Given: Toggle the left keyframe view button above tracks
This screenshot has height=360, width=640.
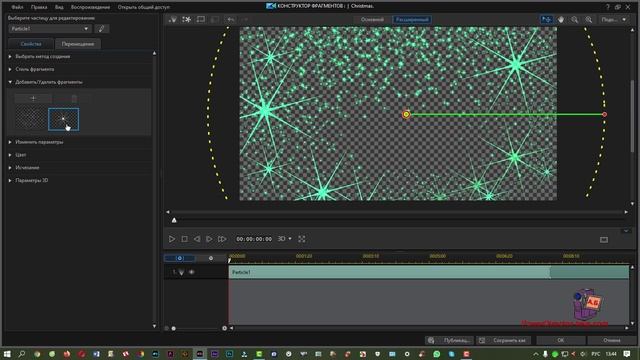Looking at the screenshot, I should (x=180, y=258).
